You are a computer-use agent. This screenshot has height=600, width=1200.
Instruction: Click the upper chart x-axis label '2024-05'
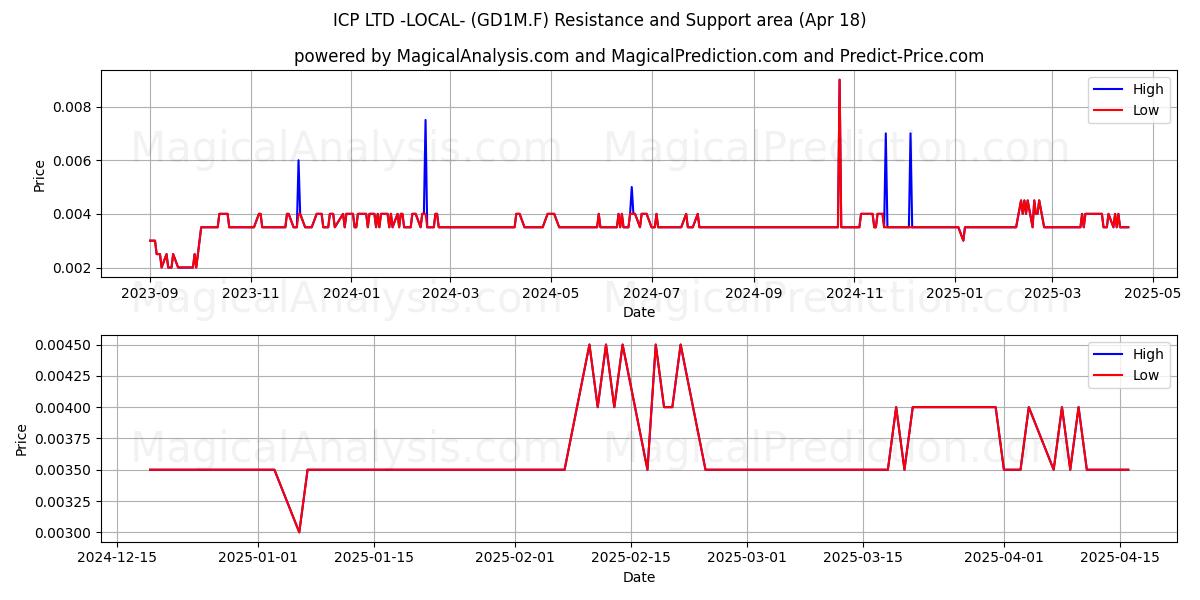coord(551,292)
